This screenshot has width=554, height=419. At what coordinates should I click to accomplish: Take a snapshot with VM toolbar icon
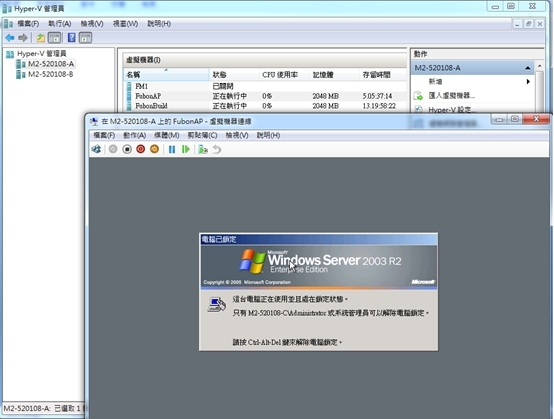[203, 149]
